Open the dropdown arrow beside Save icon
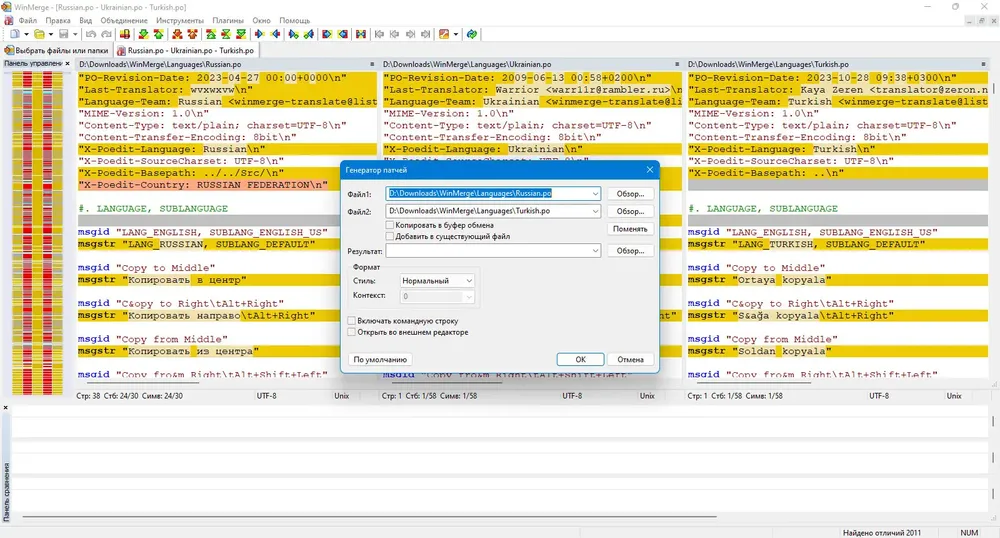The width and height of the screenshot is (1000, 538). point(75,34)
